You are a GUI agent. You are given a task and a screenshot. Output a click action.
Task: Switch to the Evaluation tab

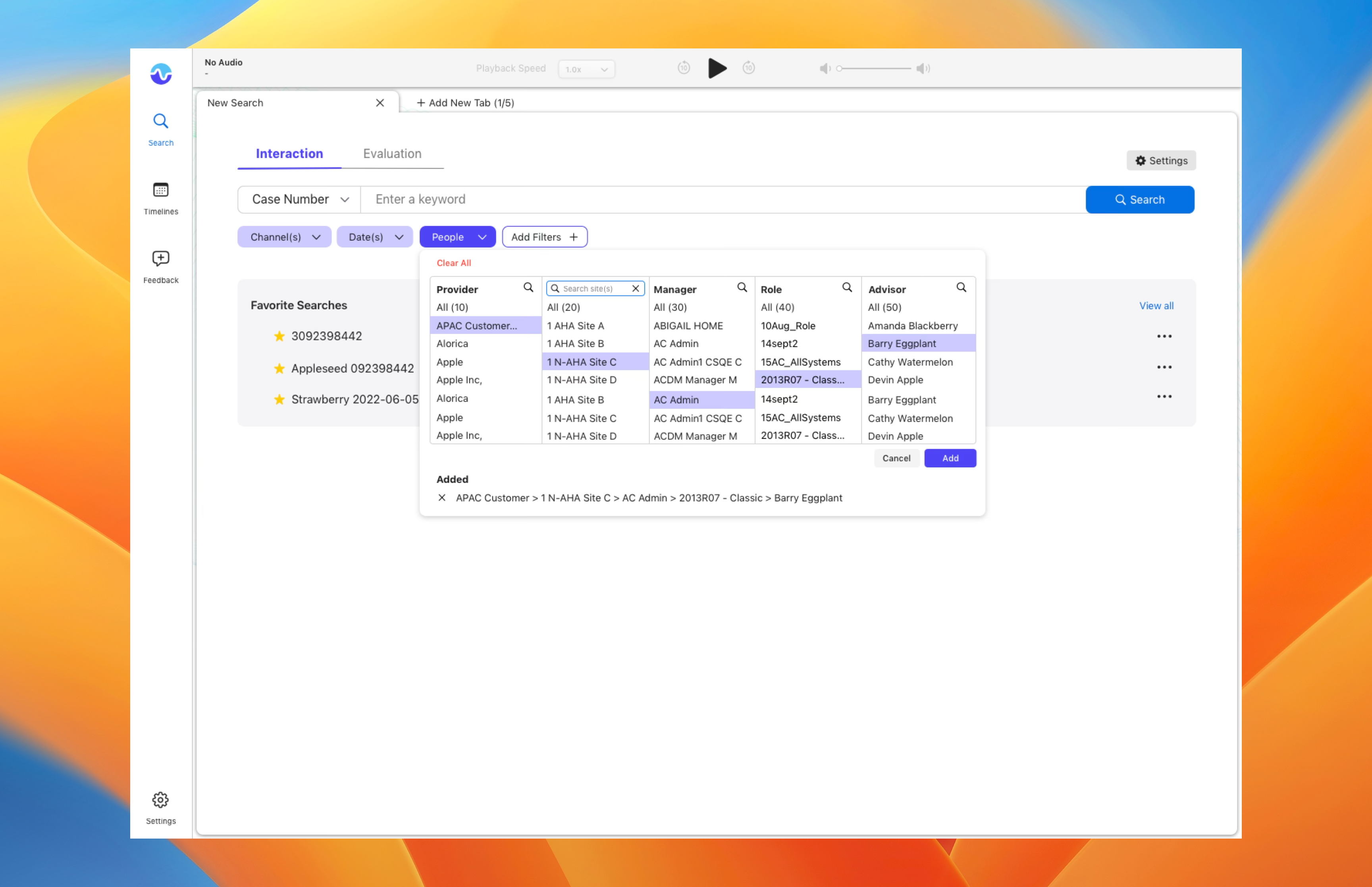[392, 154]
